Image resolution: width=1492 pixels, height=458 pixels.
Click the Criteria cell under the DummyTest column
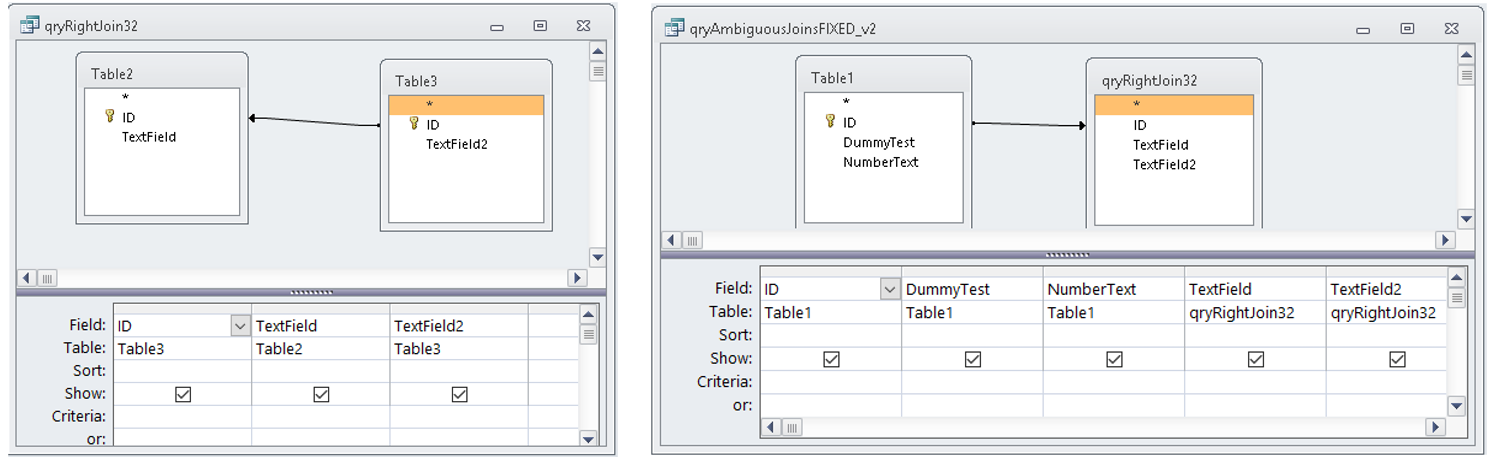[972, 382]
